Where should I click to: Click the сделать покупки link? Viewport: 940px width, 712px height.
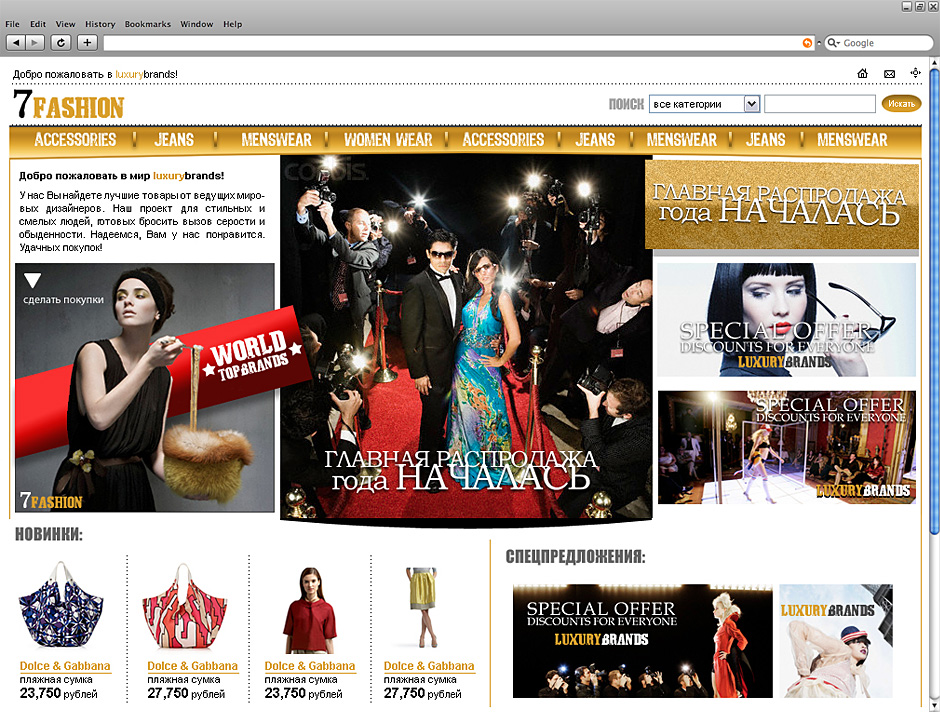[64, 300]
